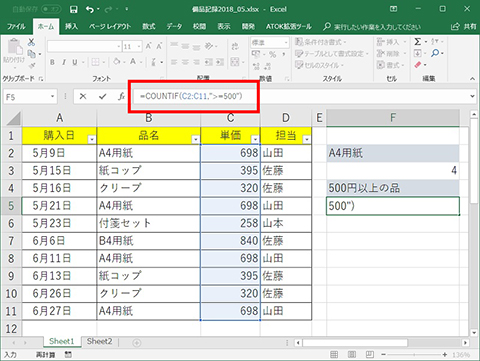Click the Clear eraser icon
The width and height of the screenshot is (480, 361).
pyautogui.click(x=418, y=65)
